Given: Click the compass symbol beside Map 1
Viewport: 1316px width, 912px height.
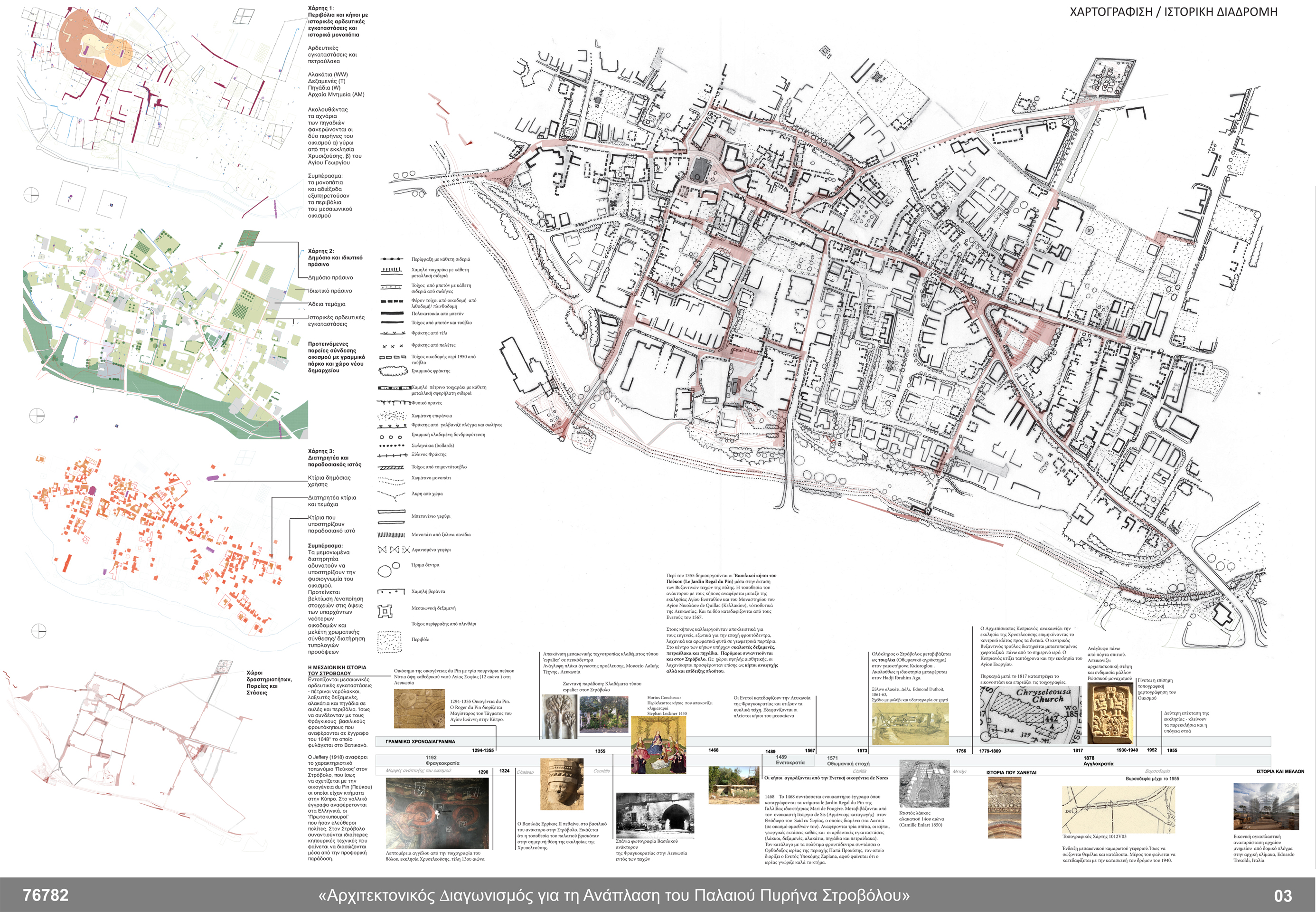Looking at the screenshot, I should point(31,194).
